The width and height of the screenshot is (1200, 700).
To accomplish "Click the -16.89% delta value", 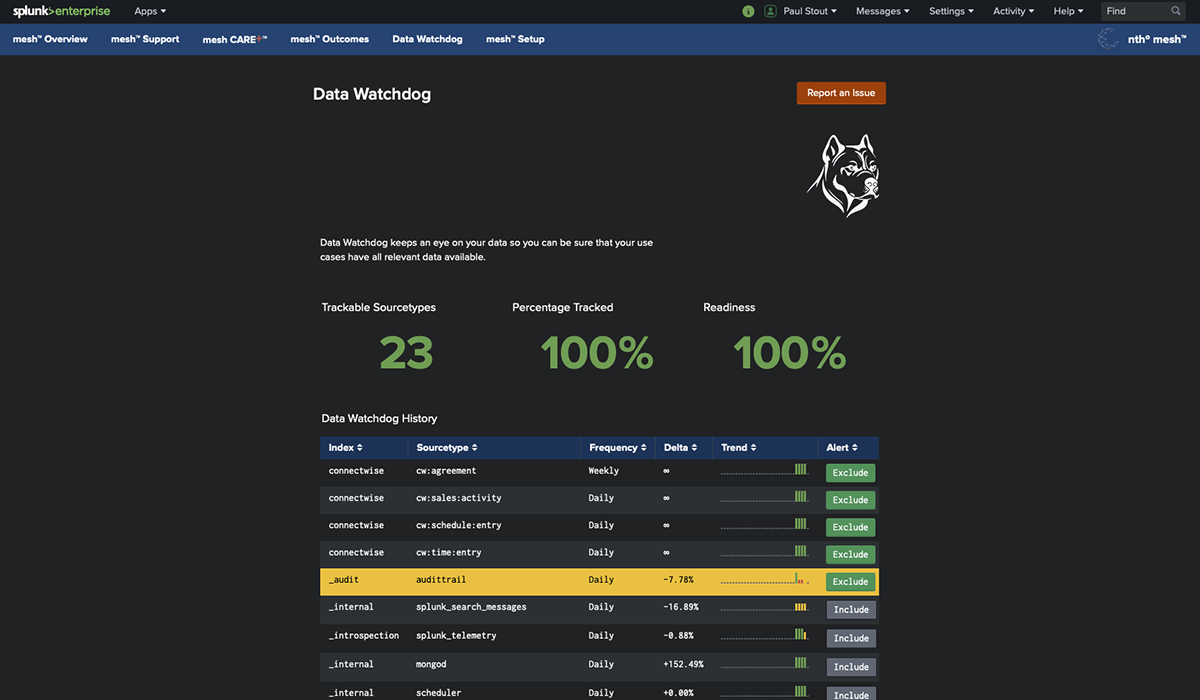I will tap(681, 606).
